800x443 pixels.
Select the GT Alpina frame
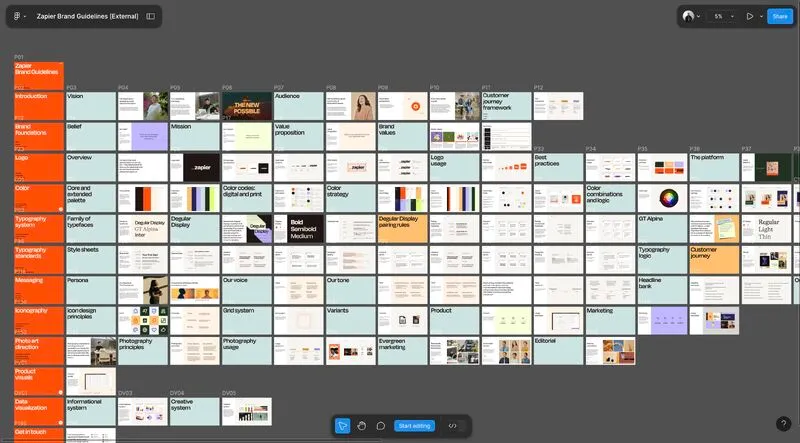point(662,229)
